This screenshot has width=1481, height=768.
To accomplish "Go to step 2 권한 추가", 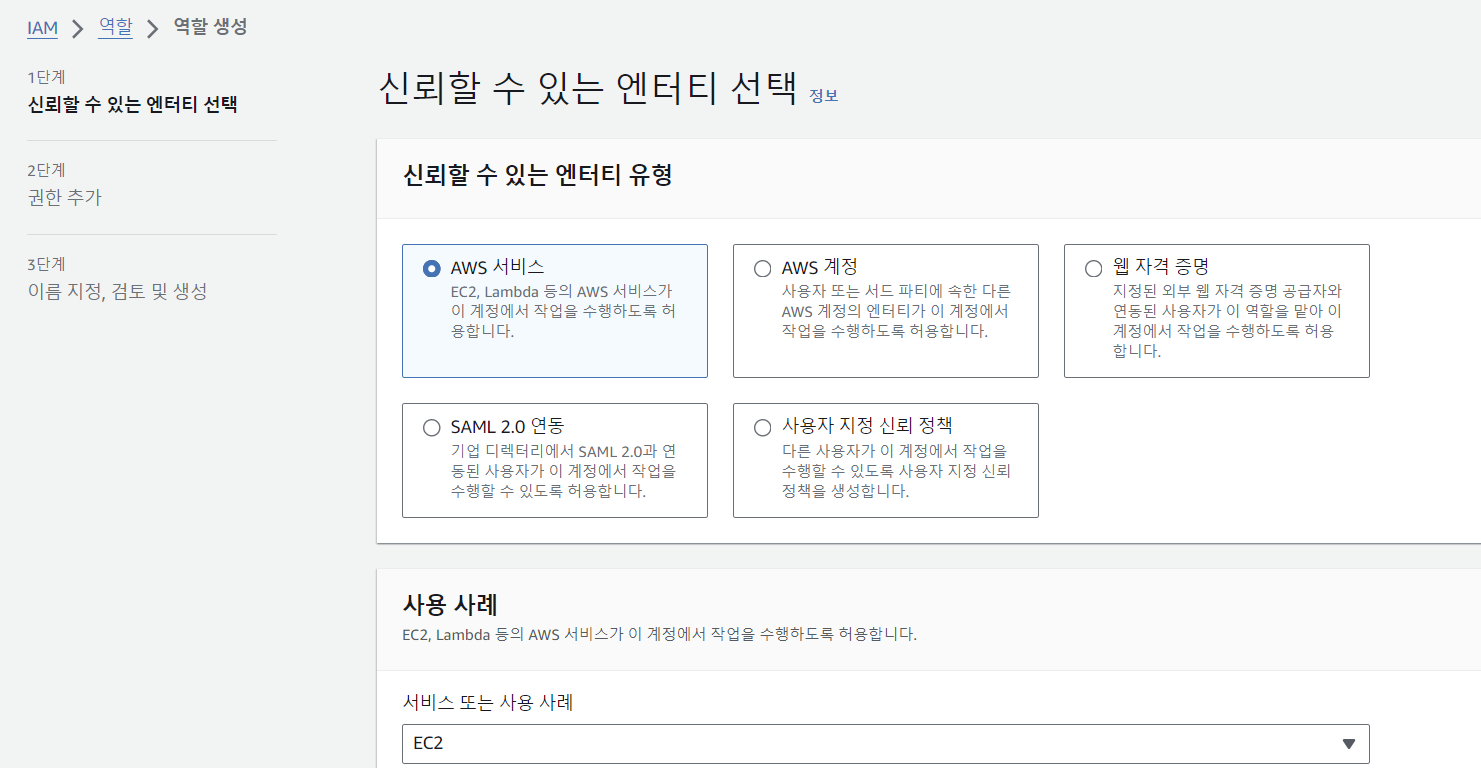I will [65, 197].
